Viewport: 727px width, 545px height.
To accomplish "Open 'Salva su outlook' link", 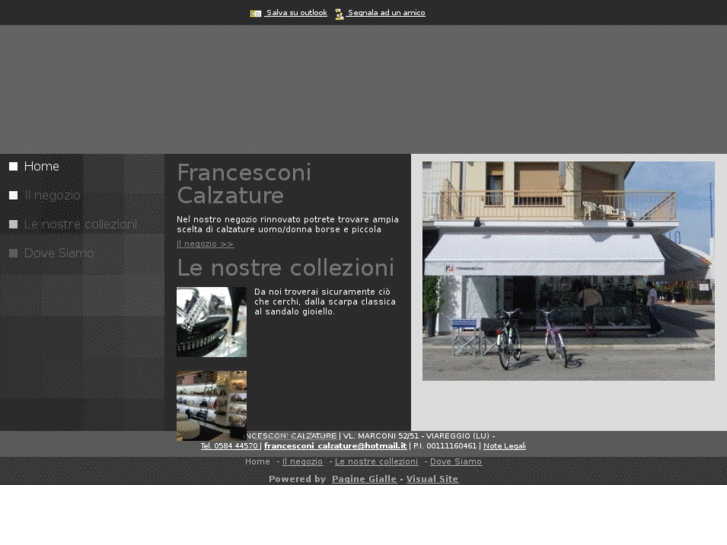I will click(x=296, y=13).
